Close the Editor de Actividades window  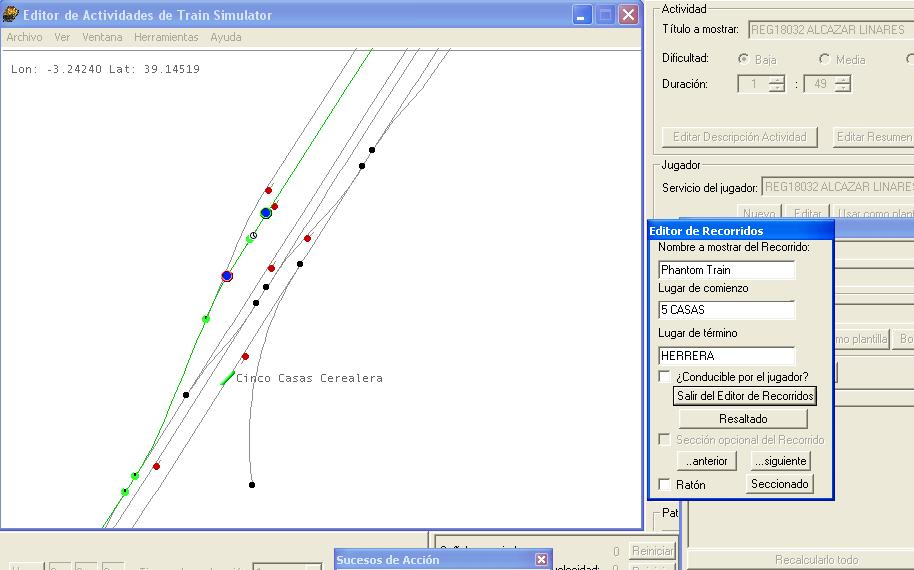pyautogui.click(x=628, y=14)
